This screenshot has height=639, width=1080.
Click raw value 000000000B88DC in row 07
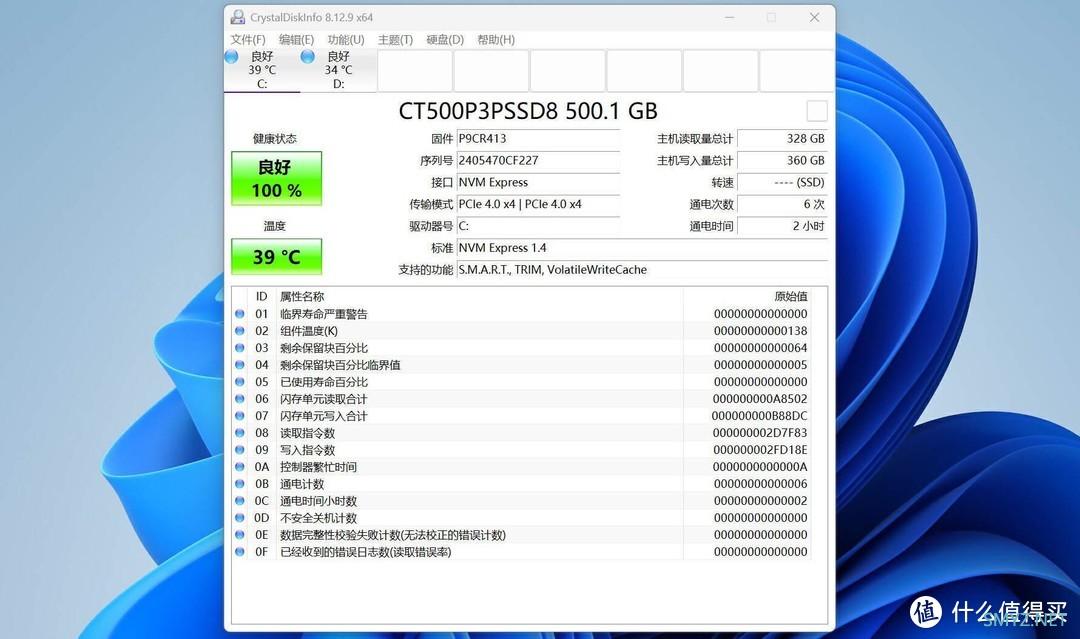[x=760, y=416]
